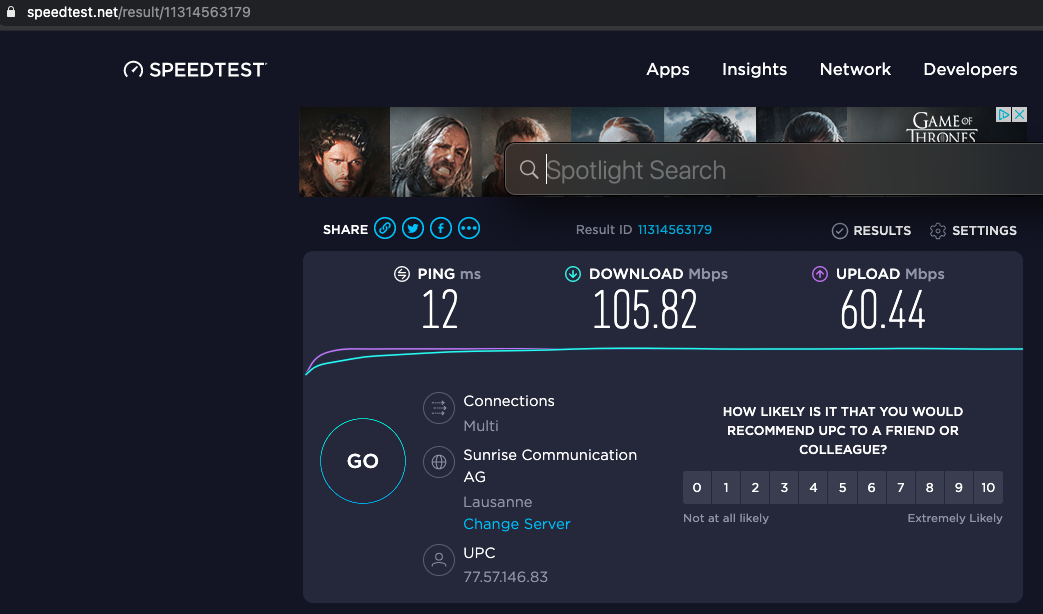Open the Insights menu item
This screenshot has width=1043, height=614.
point(754,69)
